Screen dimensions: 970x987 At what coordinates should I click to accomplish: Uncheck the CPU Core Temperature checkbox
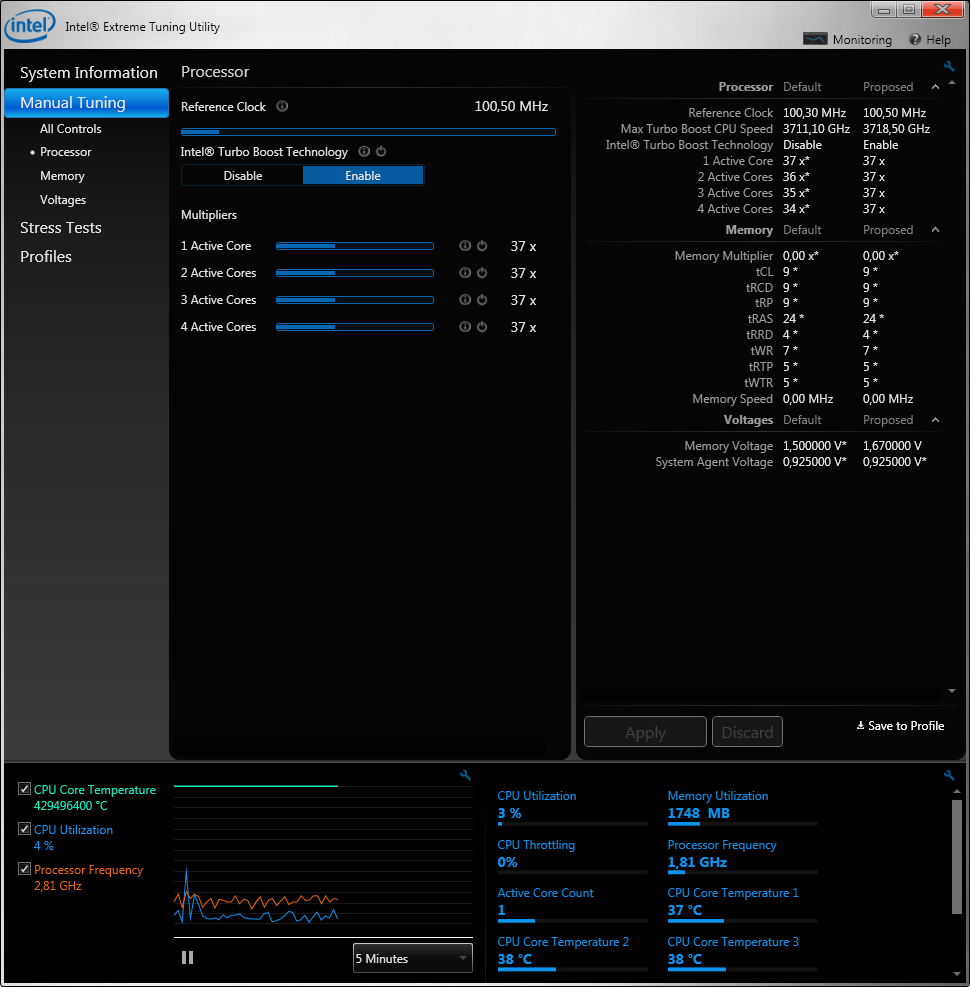[x=25, y=790]
